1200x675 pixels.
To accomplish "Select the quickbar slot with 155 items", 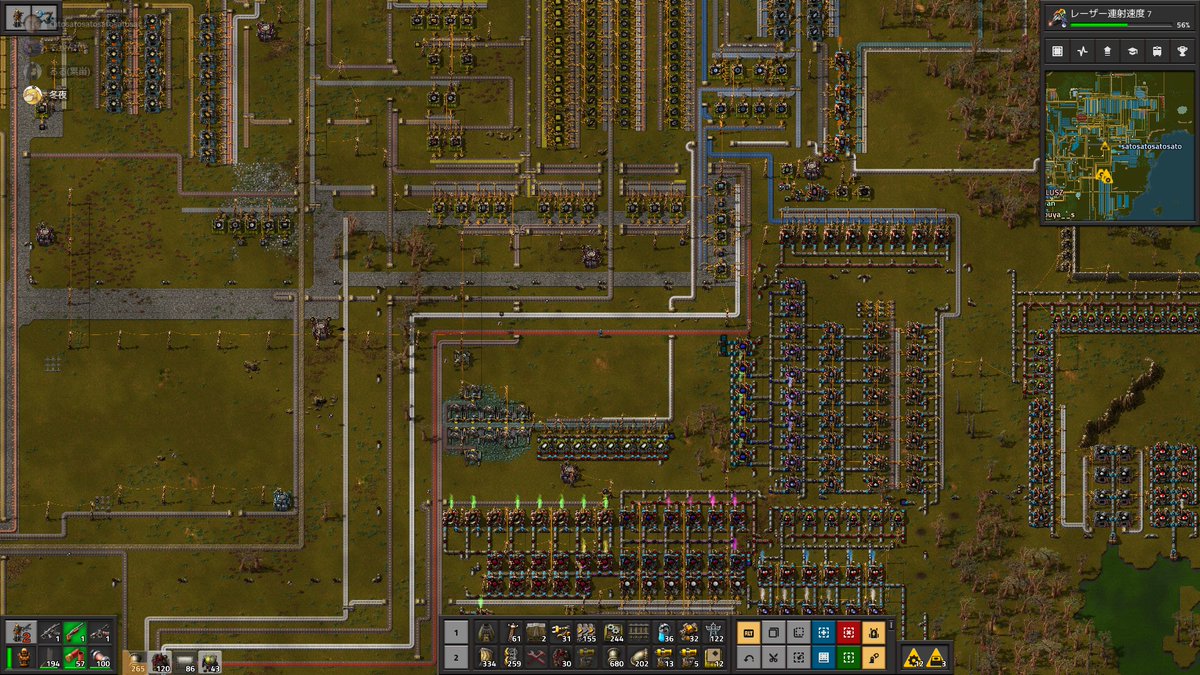I will (x=588, y=632).
